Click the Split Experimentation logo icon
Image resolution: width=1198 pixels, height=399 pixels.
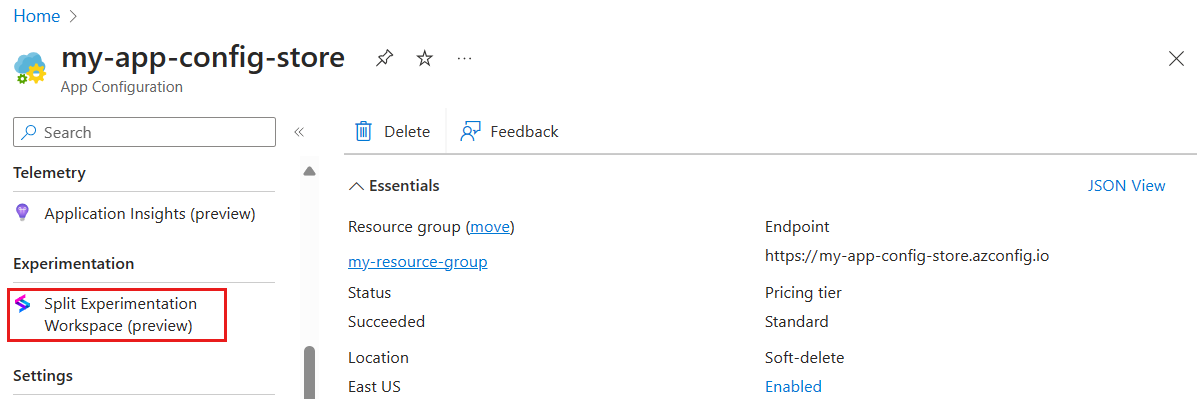point(23,304)
